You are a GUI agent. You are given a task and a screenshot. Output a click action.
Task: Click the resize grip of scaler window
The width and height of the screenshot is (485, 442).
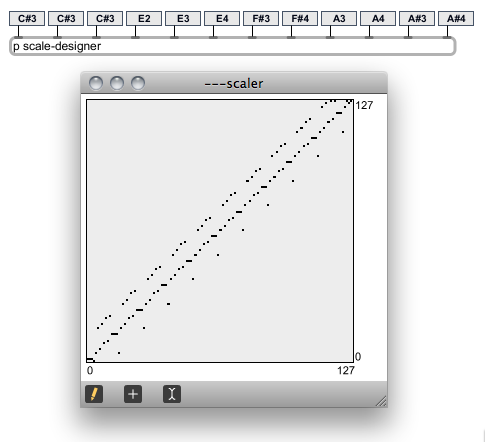tap(381, 401)
